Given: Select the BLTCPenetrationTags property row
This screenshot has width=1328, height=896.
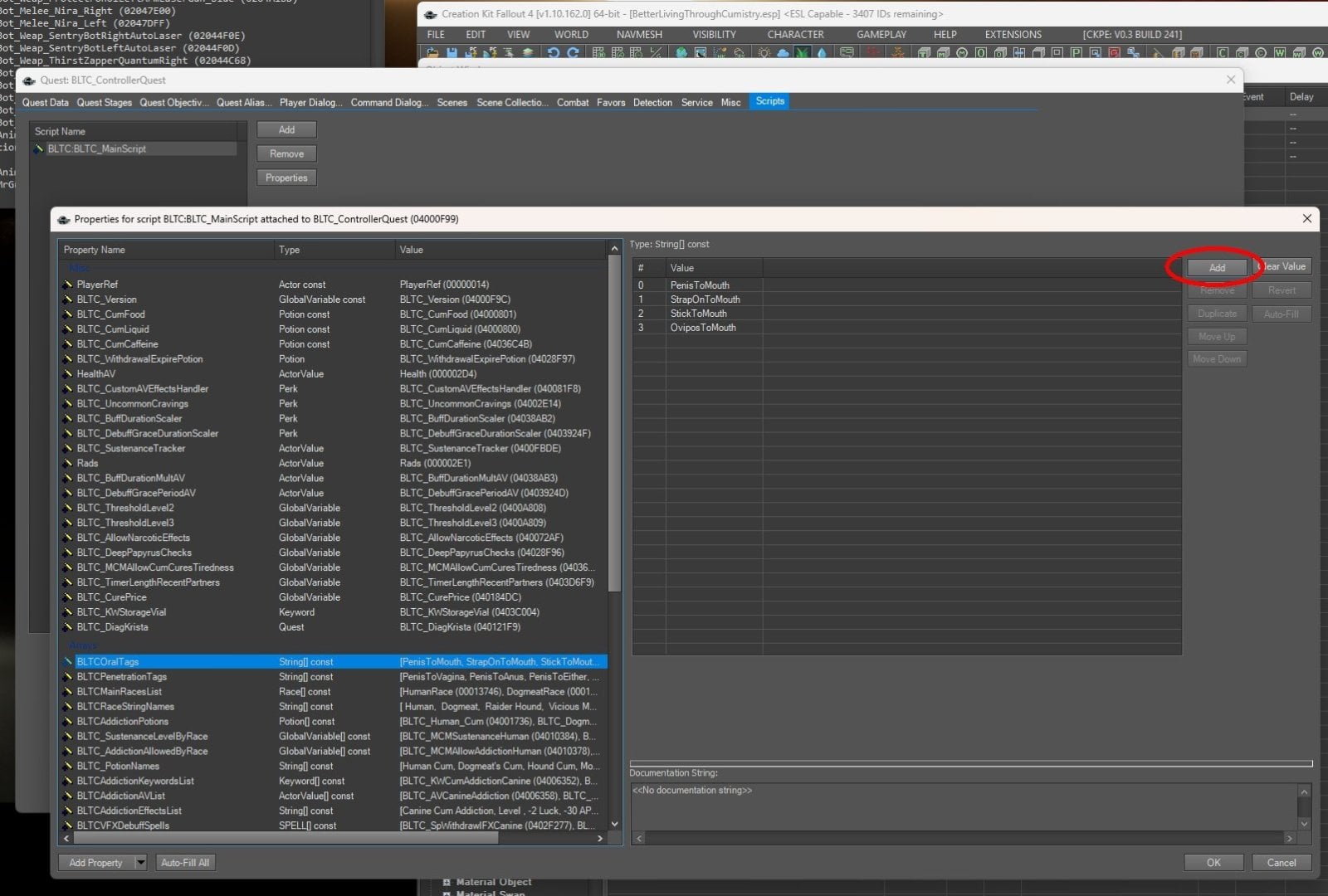Looking at the screenshot, I should click(334, 677).
